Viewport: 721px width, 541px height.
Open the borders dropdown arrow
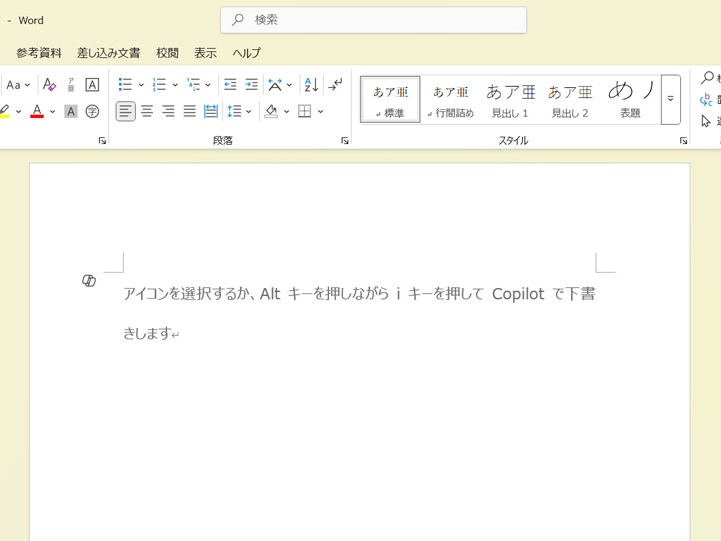320,112
